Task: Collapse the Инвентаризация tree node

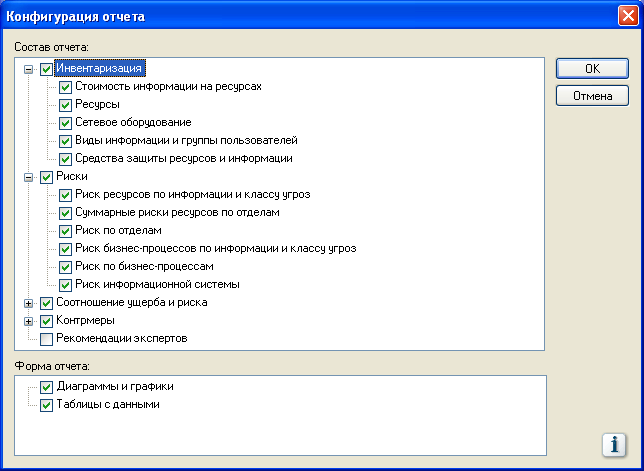Action: 28,69
